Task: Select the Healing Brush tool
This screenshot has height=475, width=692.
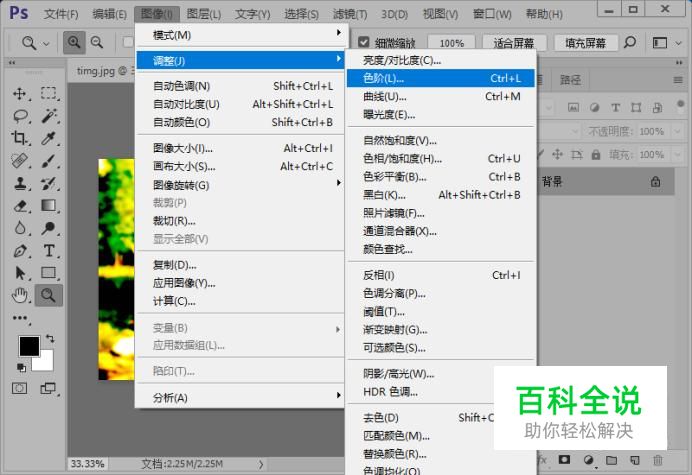Action: 19,161
